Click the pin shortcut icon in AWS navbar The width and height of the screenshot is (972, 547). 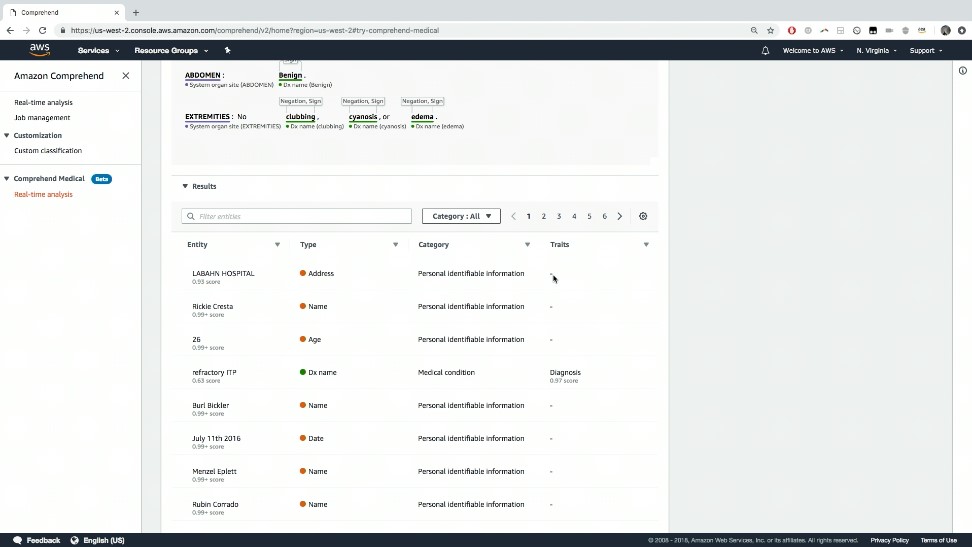tap(228, 50)
